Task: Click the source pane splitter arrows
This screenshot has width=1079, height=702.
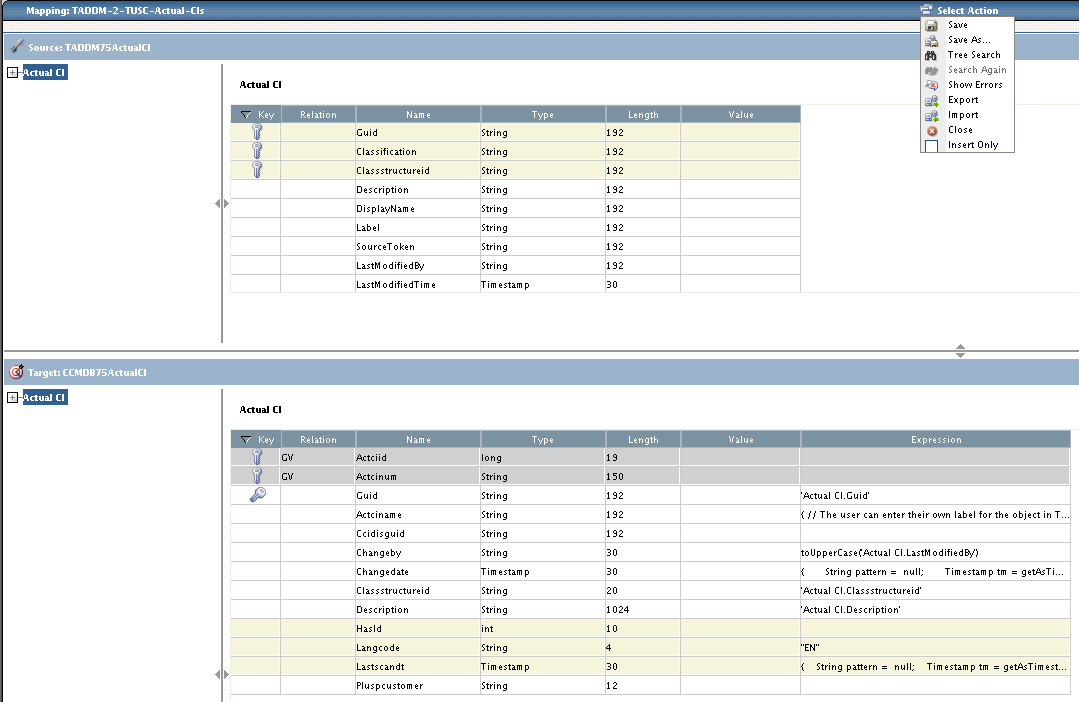Action: coord(222,203)
